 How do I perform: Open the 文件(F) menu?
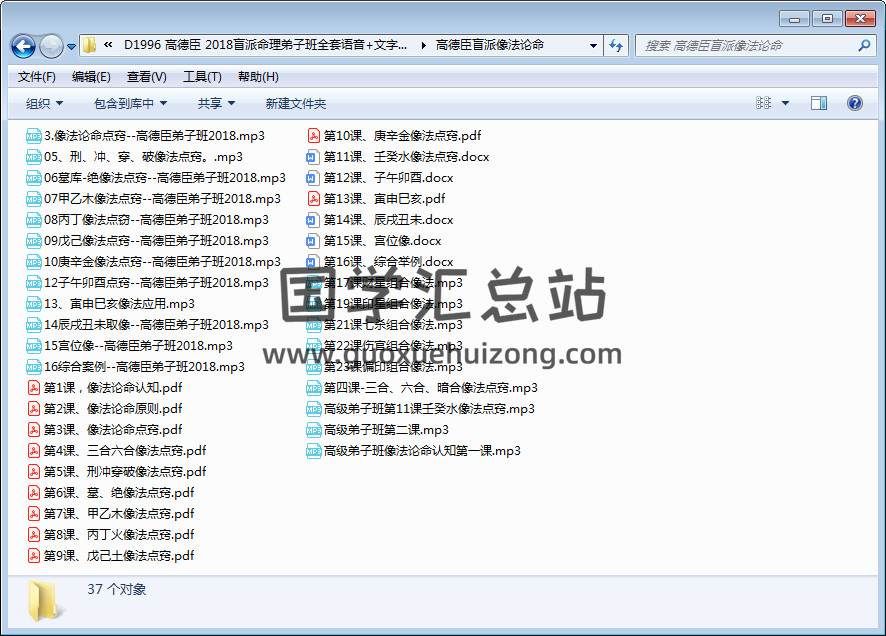point(37,77)
